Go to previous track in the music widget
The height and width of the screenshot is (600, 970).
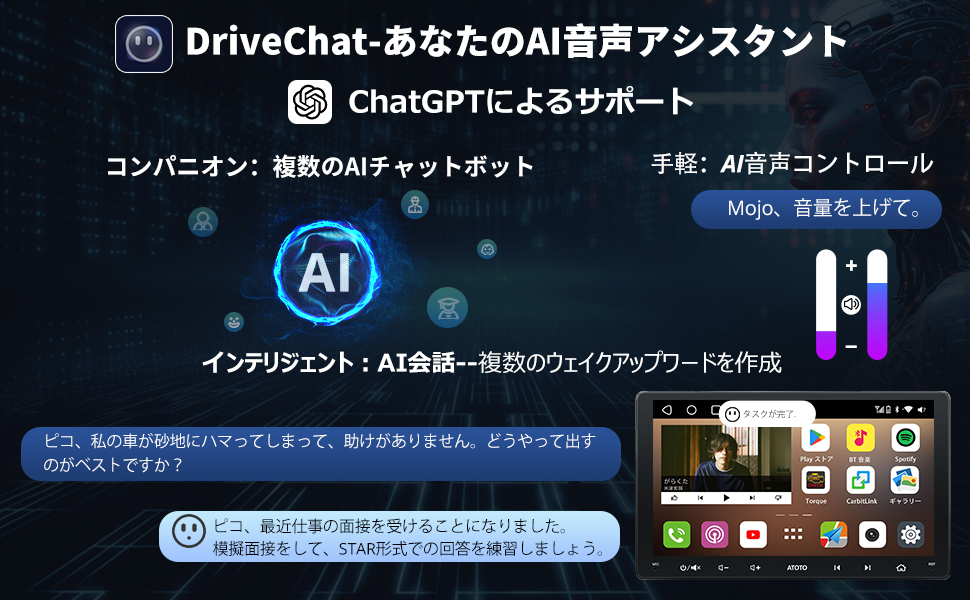pos(700,498)
